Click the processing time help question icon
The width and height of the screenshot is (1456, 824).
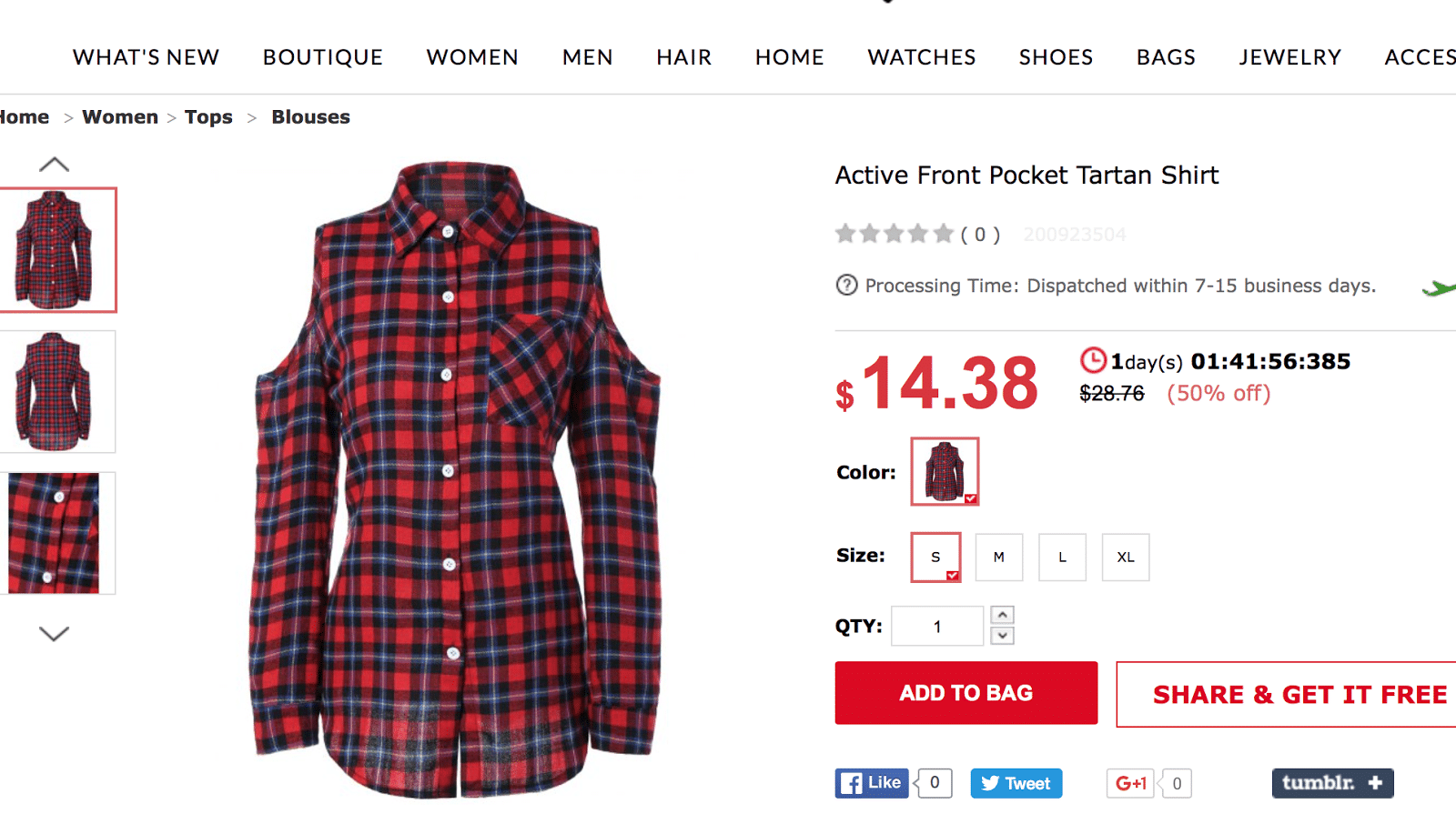846,286
